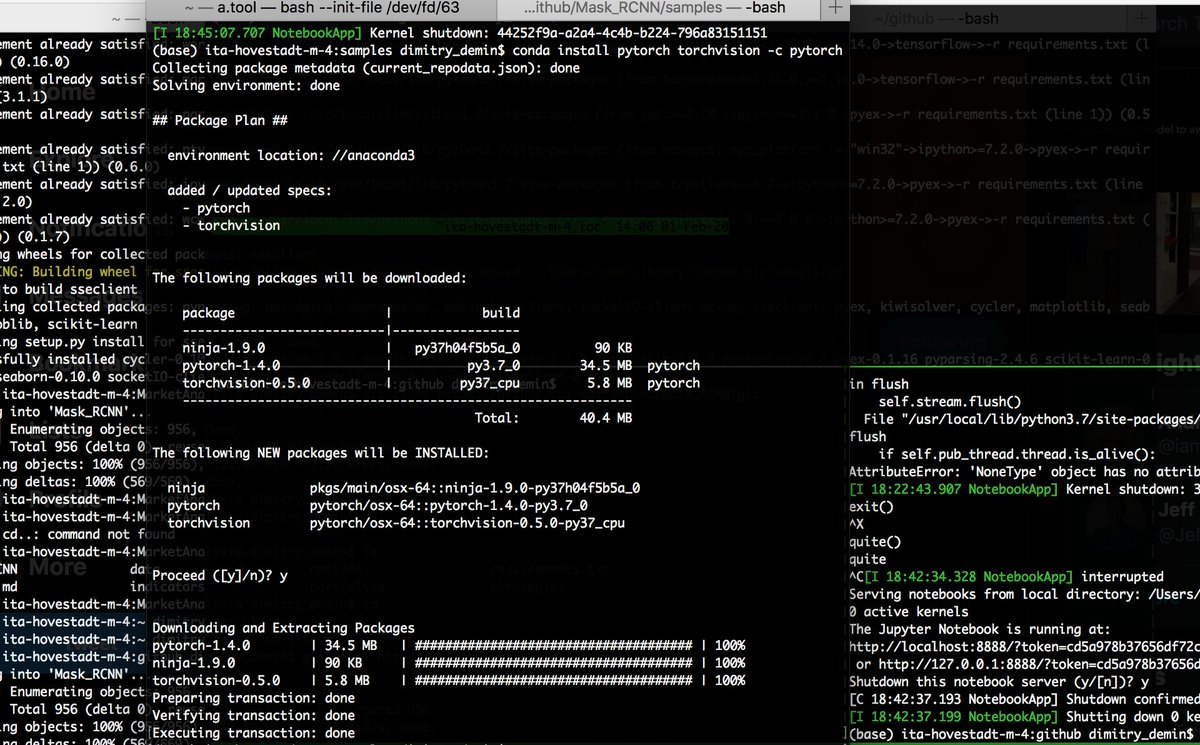Click 'The Jupyter Notebook is running at:' line

click(x=982, y=629)
